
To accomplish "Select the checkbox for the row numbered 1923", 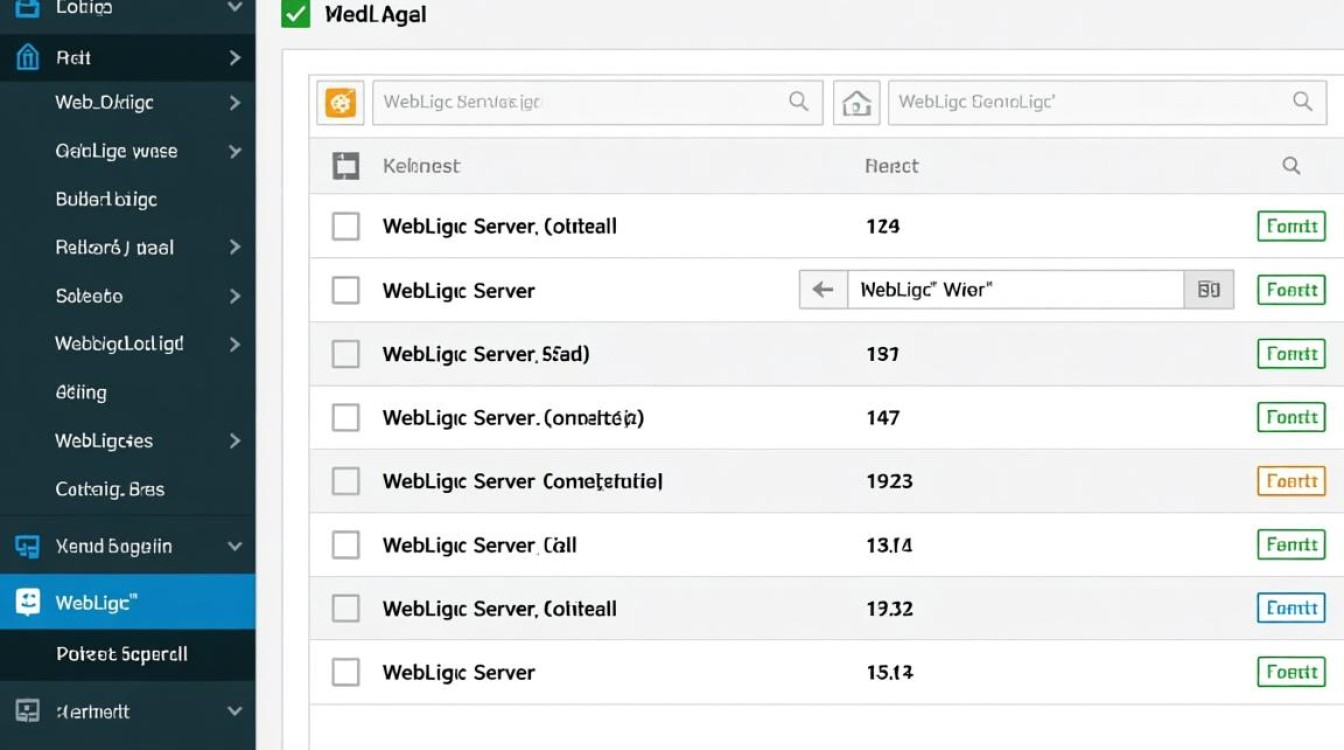I will click(345, 481).
